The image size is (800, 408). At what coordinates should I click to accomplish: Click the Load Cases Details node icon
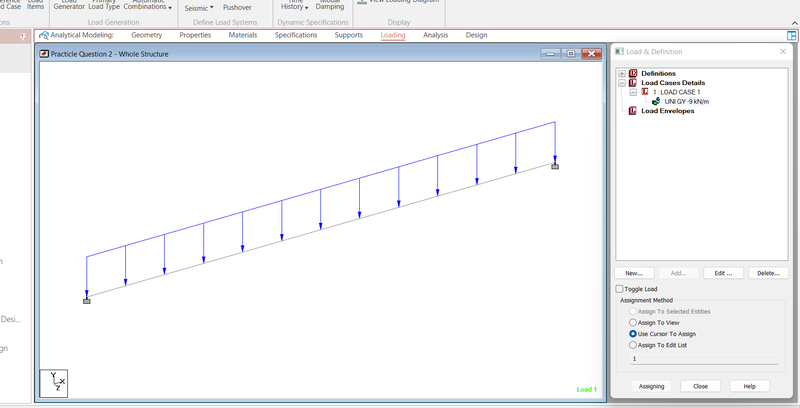tap(633, 83)
